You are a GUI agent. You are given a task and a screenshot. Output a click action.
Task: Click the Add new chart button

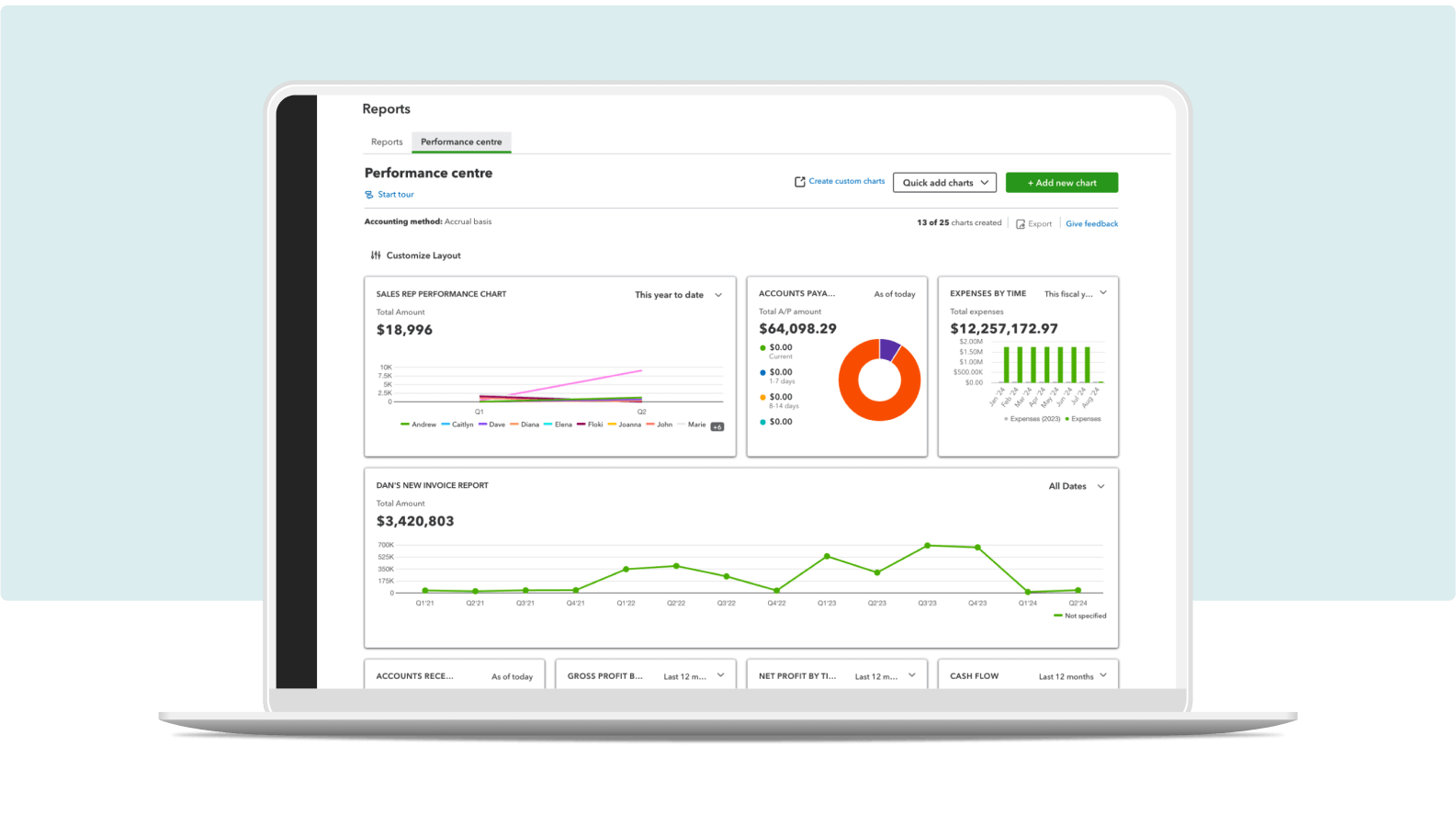pyautogui.click(x=1062, y=183)
